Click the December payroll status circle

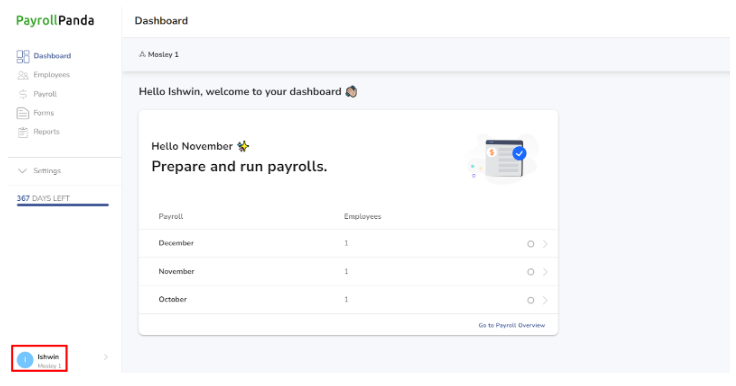tap(530, 244)
